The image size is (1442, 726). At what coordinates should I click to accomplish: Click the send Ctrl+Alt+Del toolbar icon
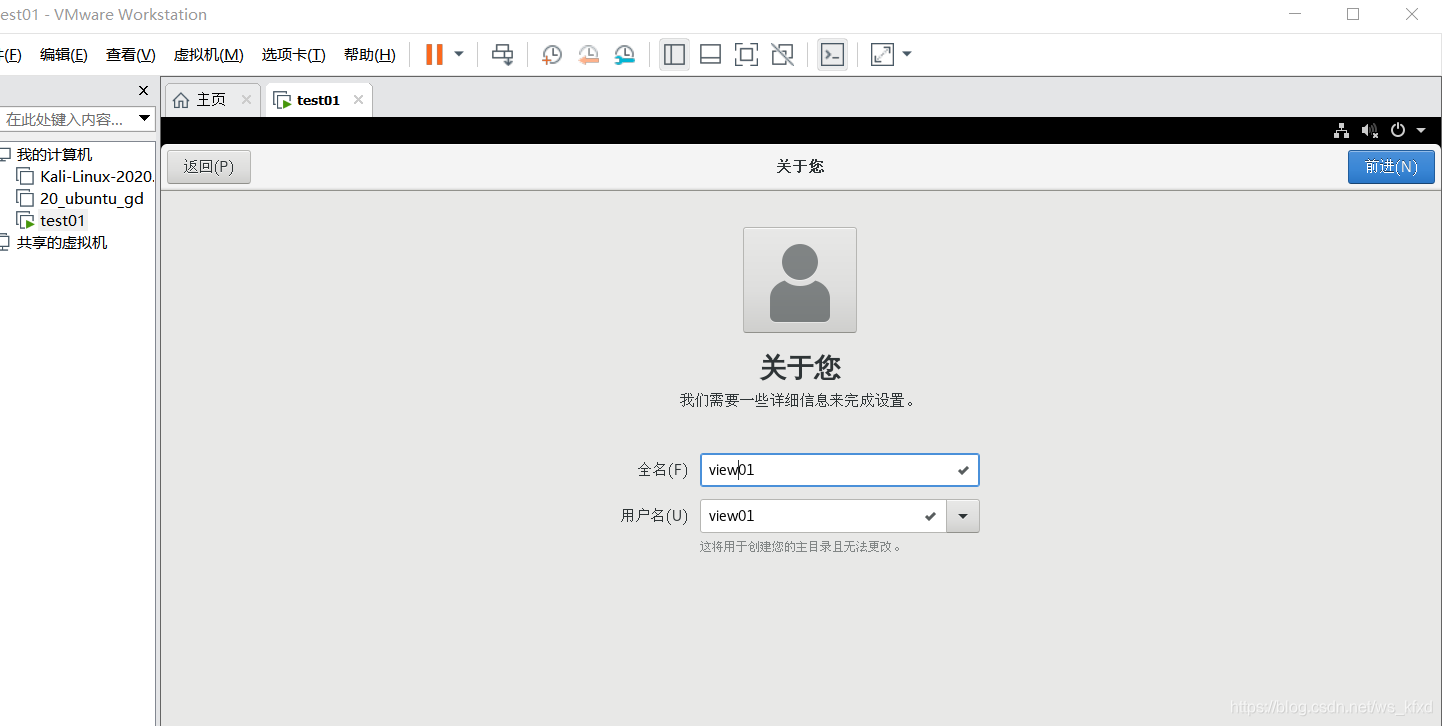click(x=503, y=55)
